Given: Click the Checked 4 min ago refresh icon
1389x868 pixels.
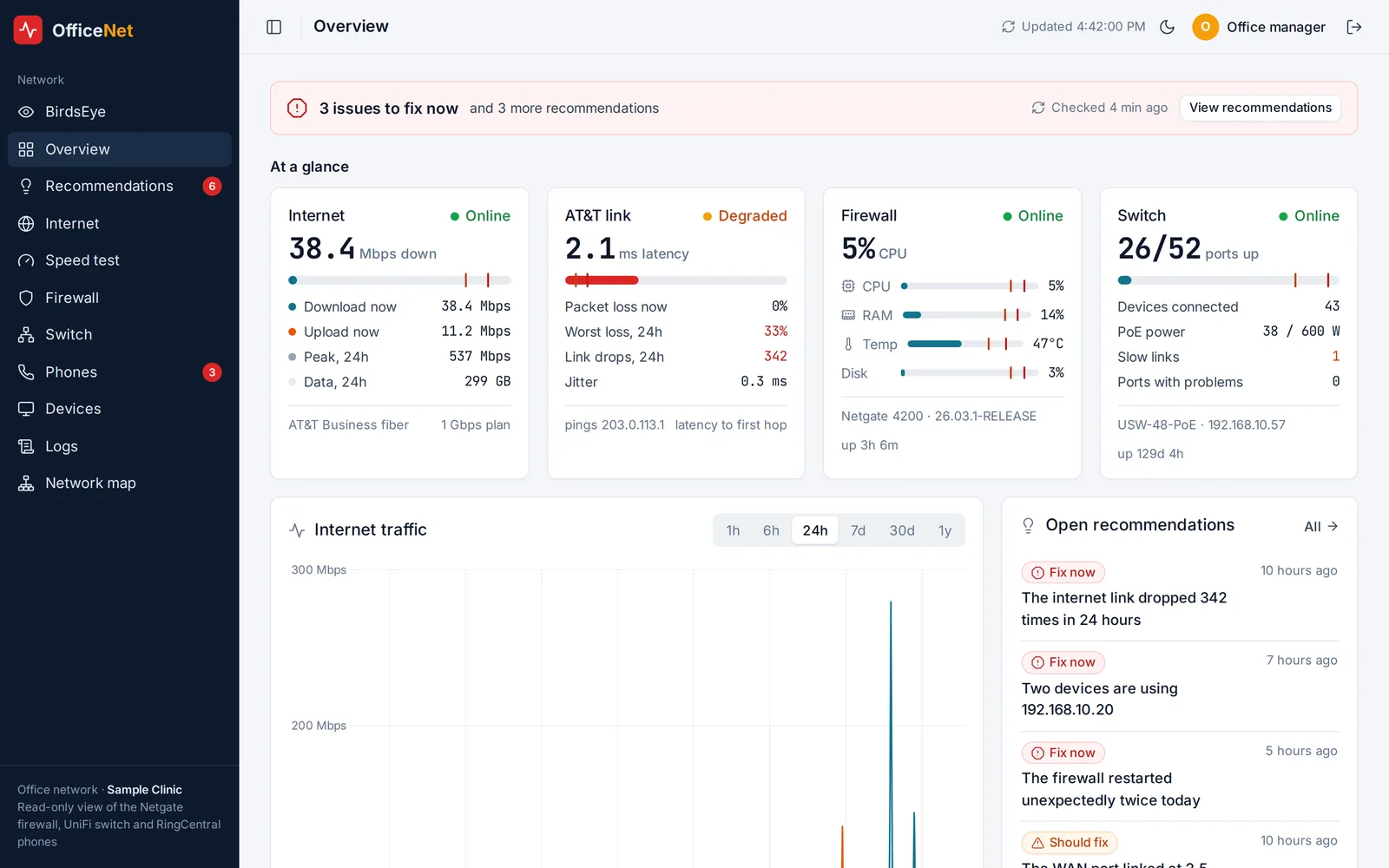Looking at the screenshot, I should (x=1038, y=108).
